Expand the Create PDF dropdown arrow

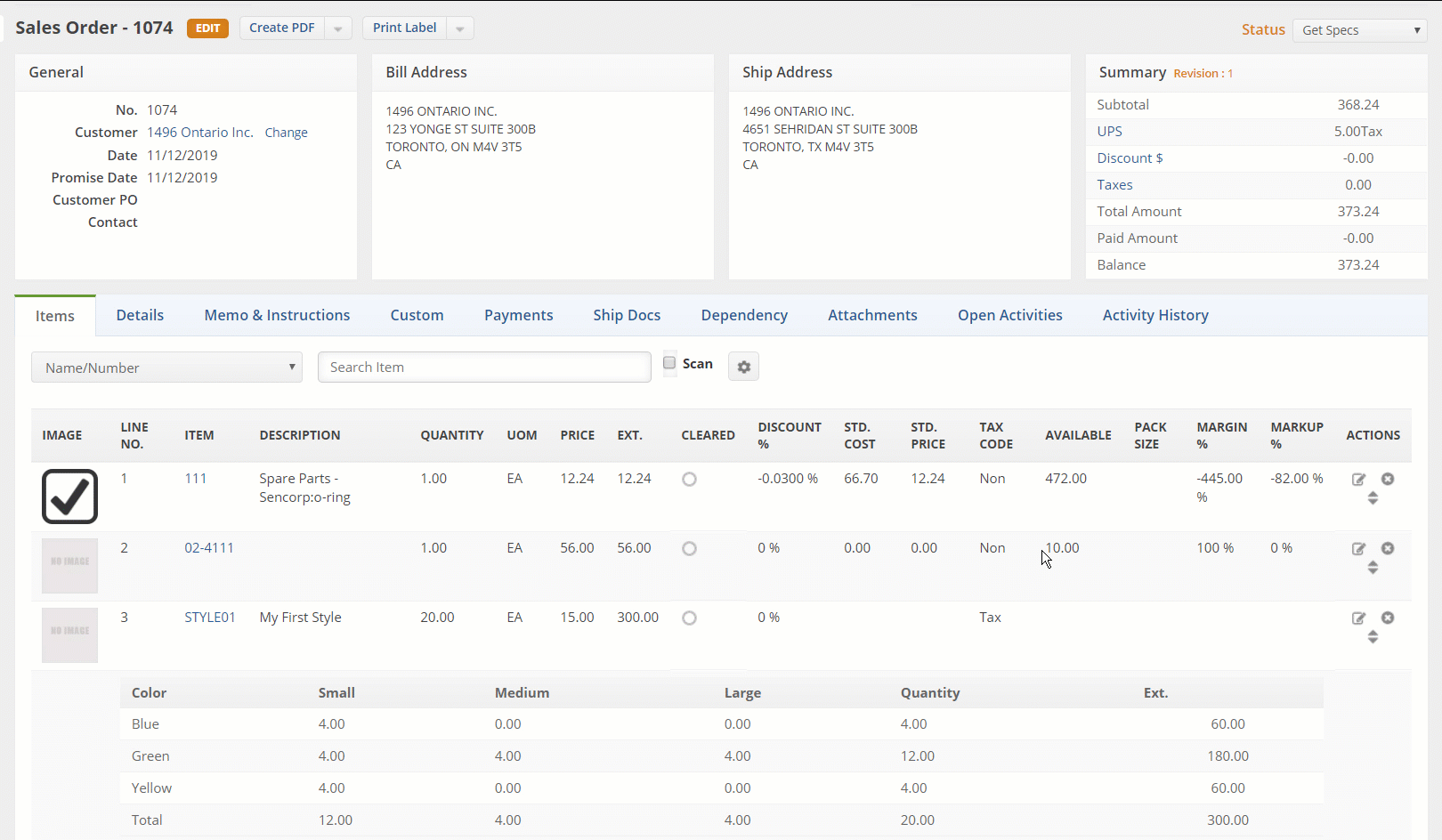(338, 28)
